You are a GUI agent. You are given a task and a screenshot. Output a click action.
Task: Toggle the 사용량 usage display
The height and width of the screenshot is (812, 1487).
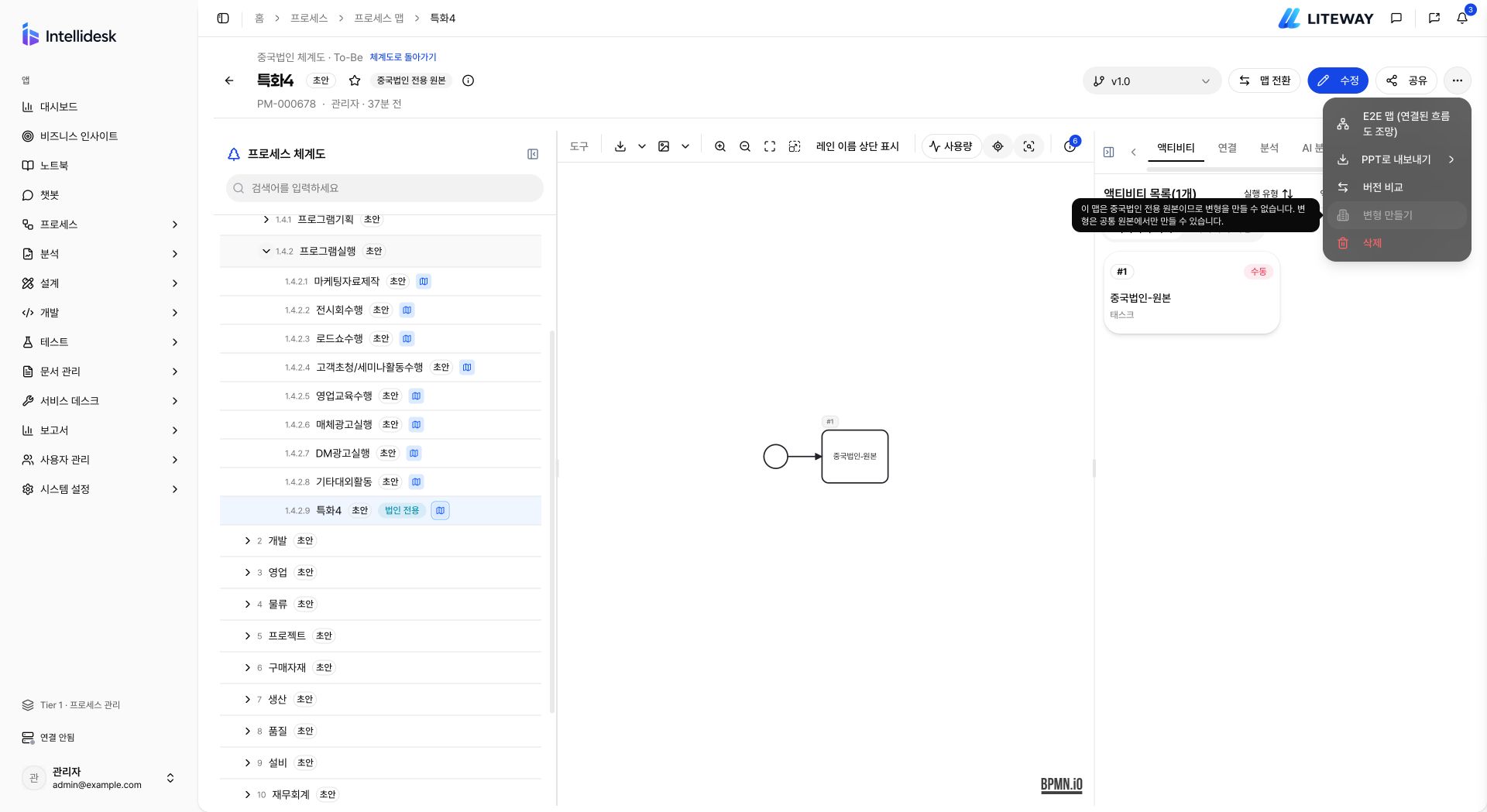(951, 146)
